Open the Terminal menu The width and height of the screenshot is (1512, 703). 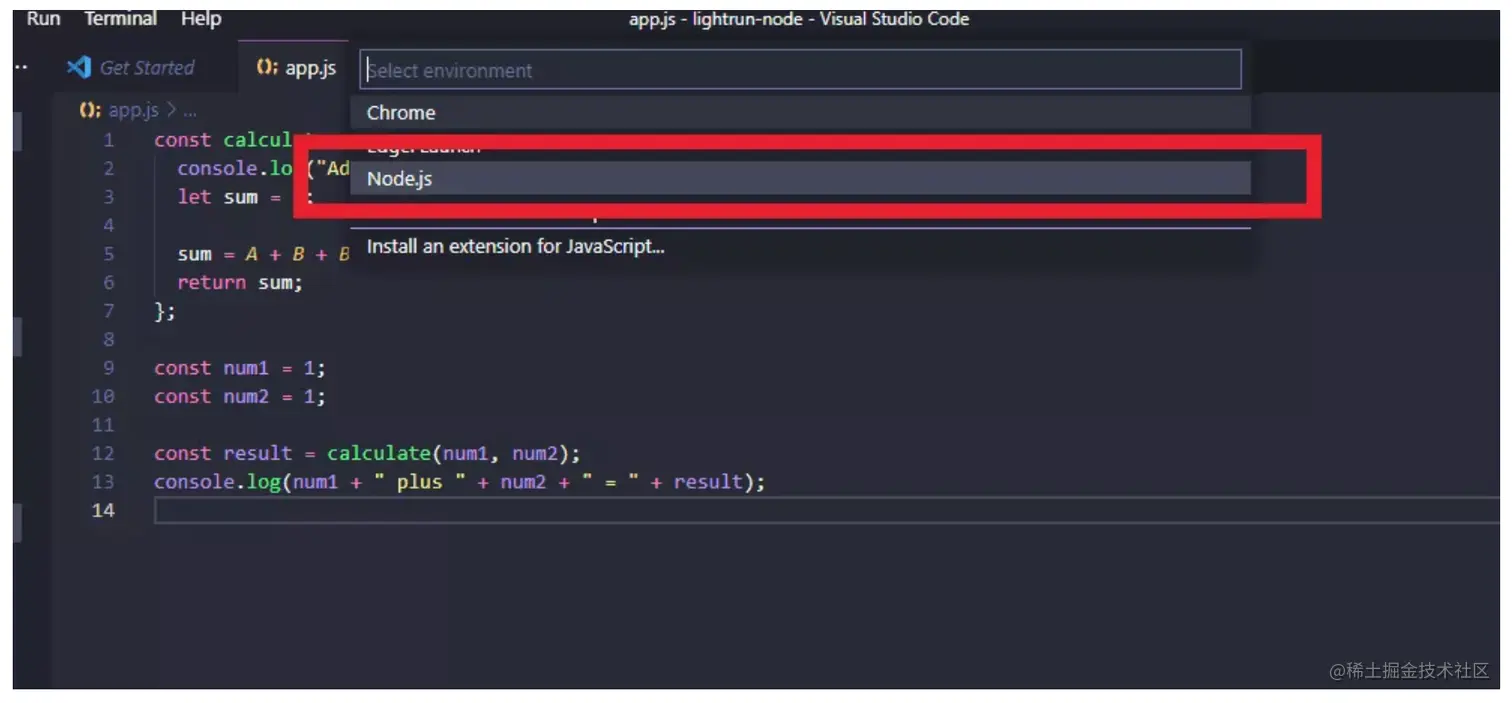[120, 18]
